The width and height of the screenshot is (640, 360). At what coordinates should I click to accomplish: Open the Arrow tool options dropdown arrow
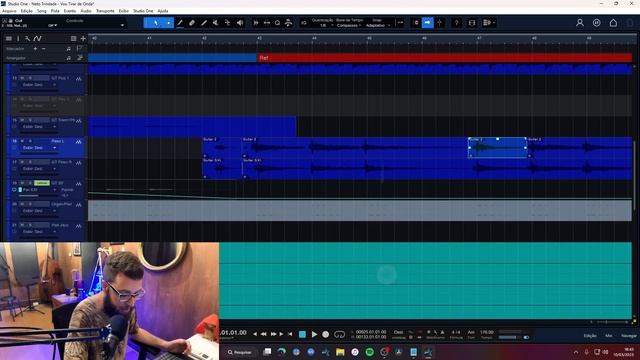169,23
